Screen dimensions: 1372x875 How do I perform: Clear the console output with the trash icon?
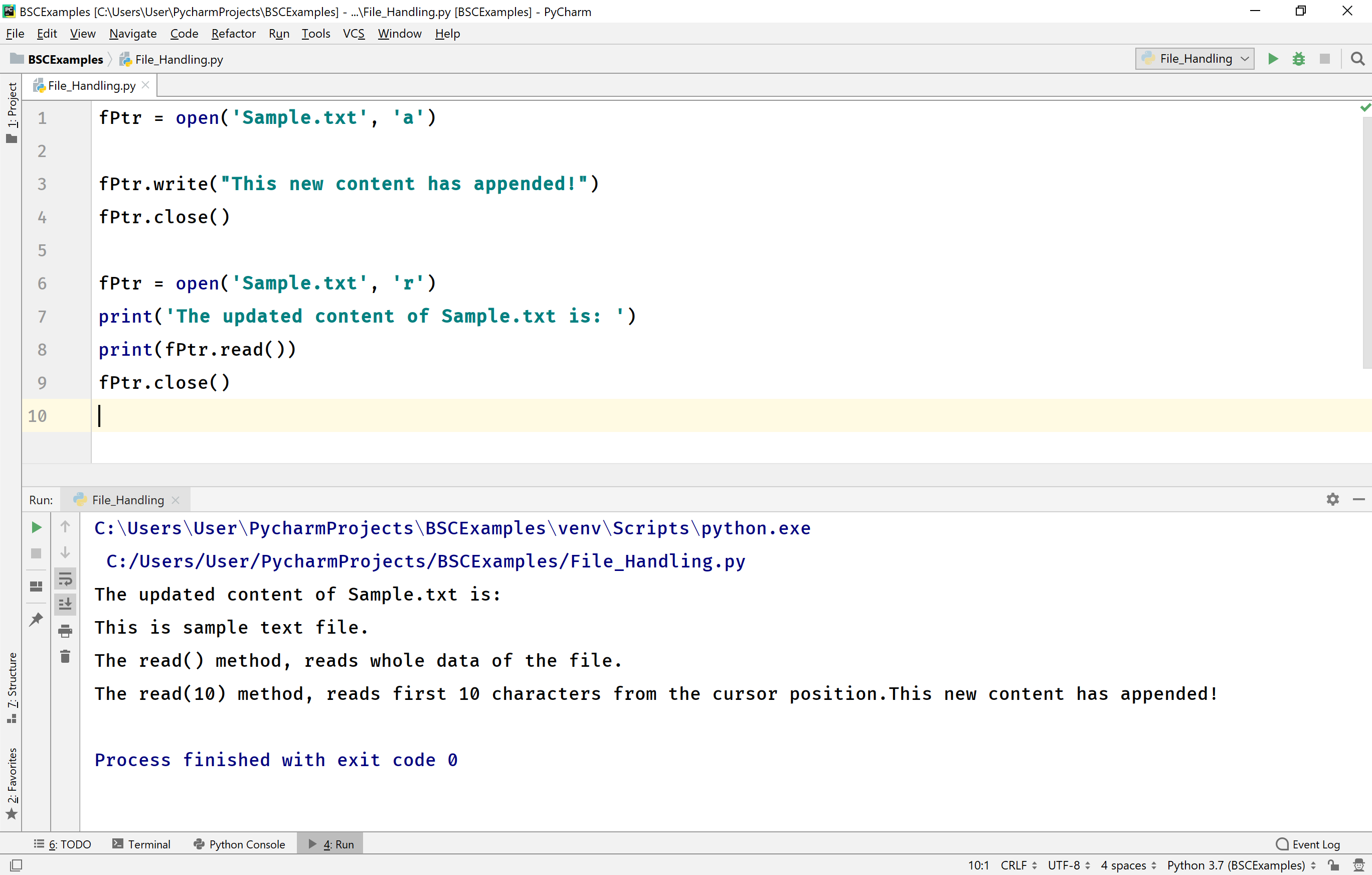[65, 656]
